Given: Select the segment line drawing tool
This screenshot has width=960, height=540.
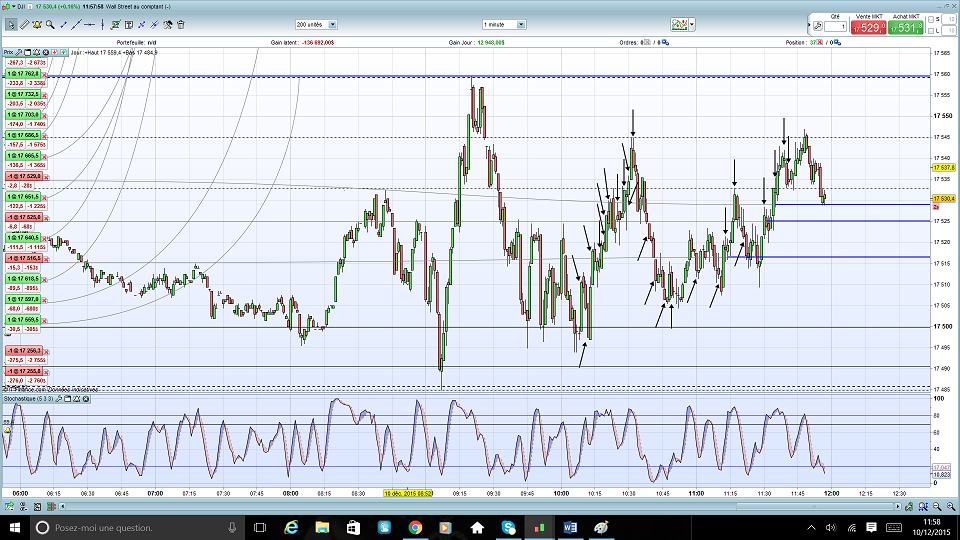Looking at the screenshot, I should click(x=63, y=24).
